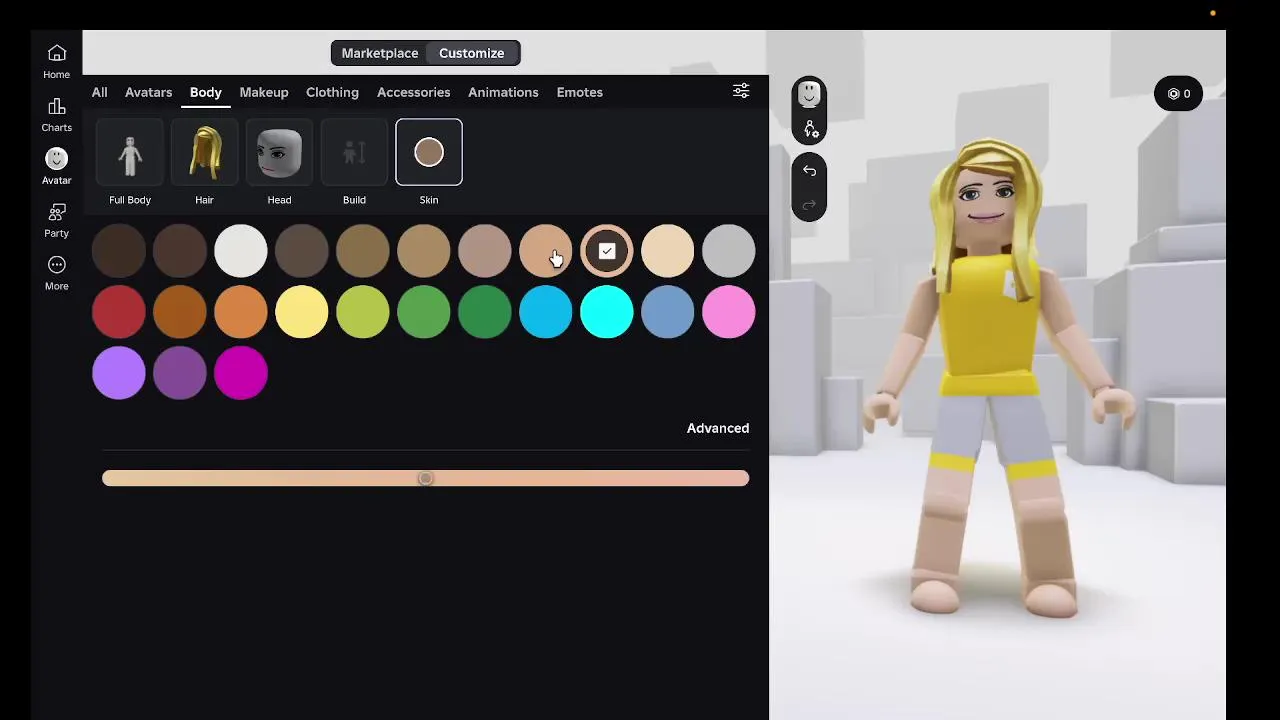The height and width of the screenshot is (720, 1280).
Task: Open the Avatars tab
Action: tap(148, 92)
